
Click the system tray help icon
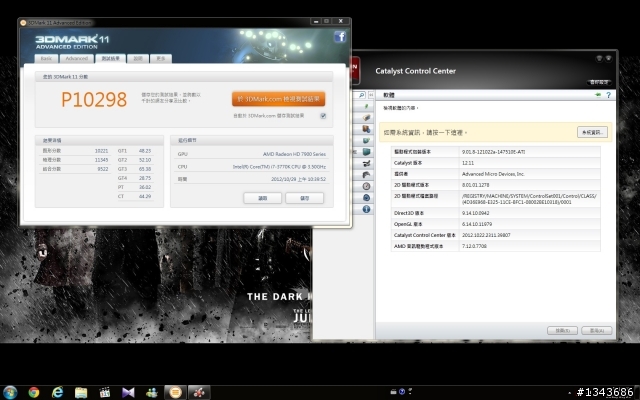pos(402,391)
